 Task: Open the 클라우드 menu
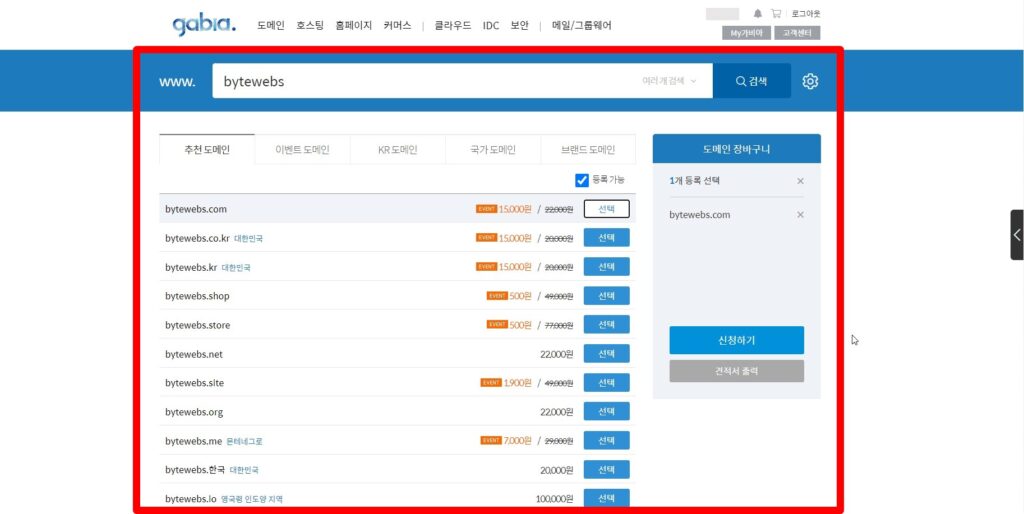[x=453, y=26]
